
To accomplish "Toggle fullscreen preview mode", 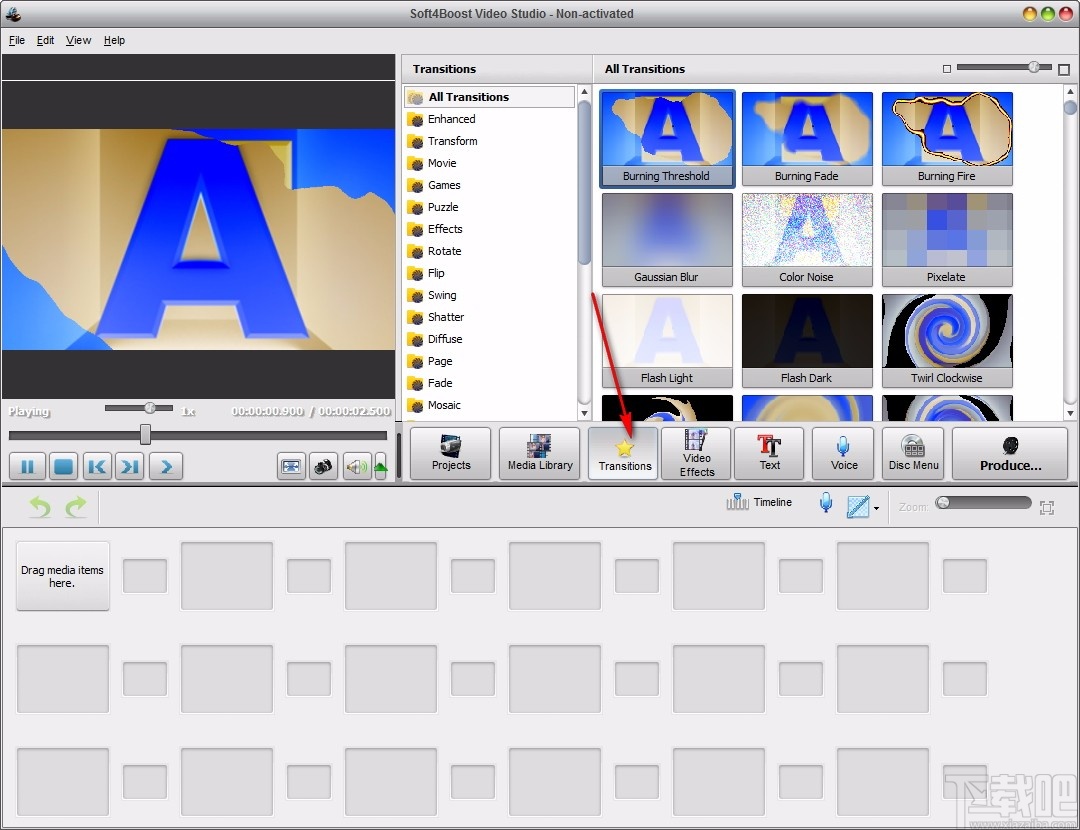I will (x=291, y=466).
